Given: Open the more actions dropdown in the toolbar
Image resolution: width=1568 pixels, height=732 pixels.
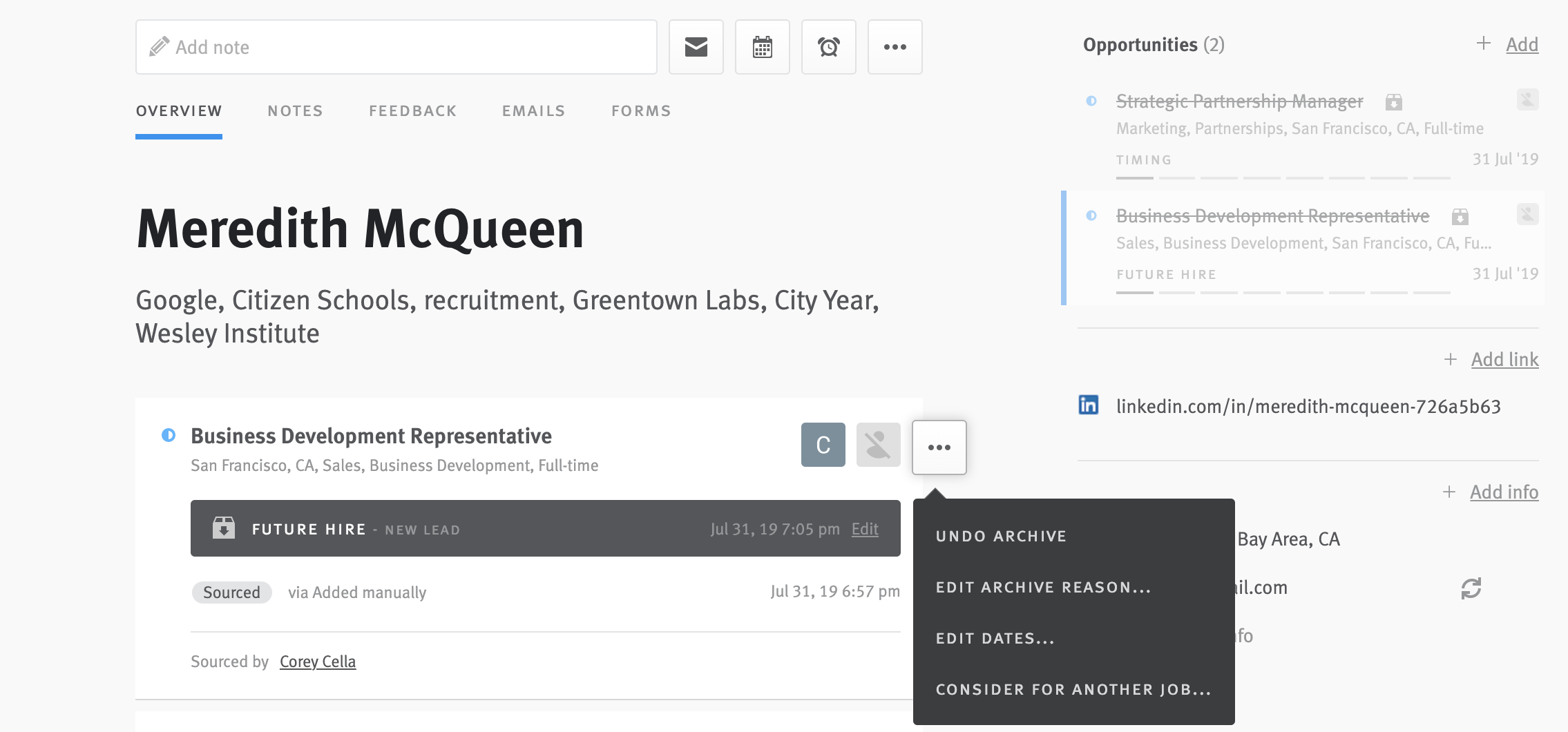Looking at the screenshot, I should [x=895, y=47].
